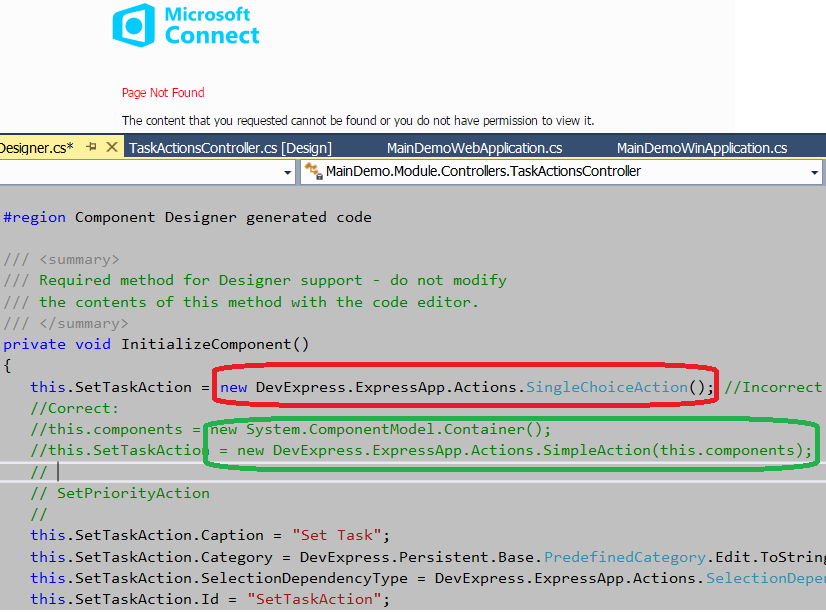Click the '//Incorrect' comment
The image size is (826, 614).
click(773, 387)
